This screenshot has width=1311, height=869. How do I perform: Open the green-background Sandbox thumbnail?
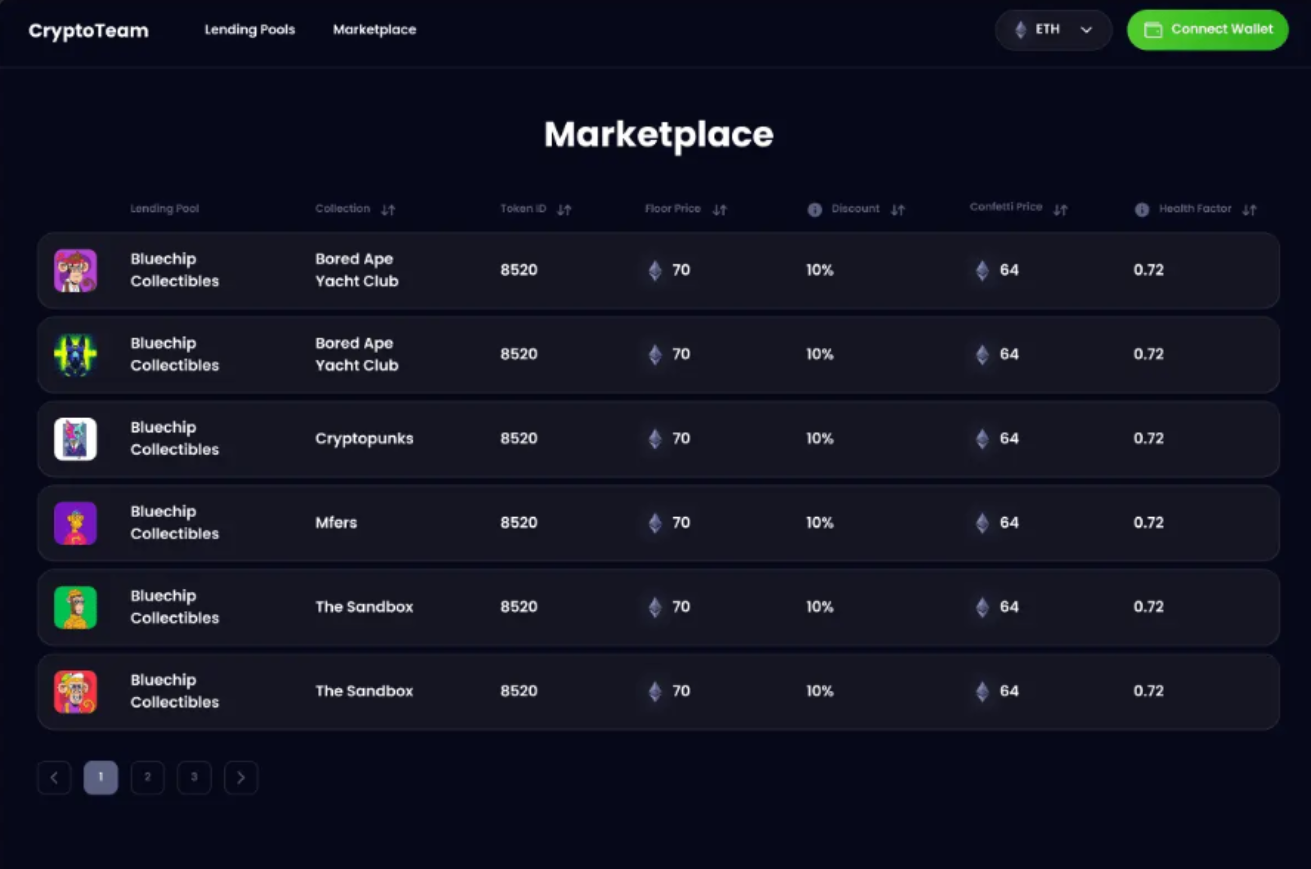75,607
